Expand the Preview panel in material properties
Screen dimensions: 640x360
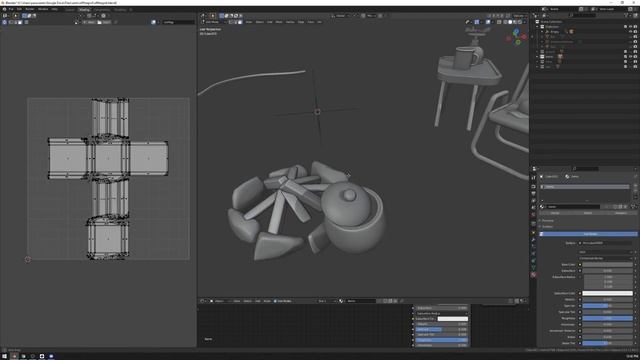point(547,220)
